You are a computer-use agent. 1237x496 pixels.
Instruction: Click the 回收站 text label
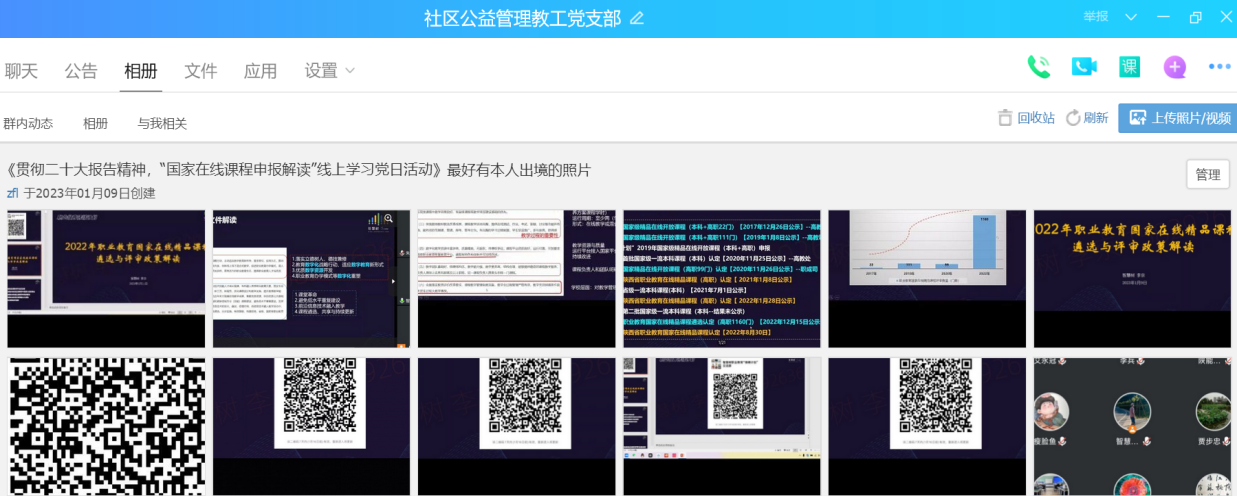coord(1036,118)
